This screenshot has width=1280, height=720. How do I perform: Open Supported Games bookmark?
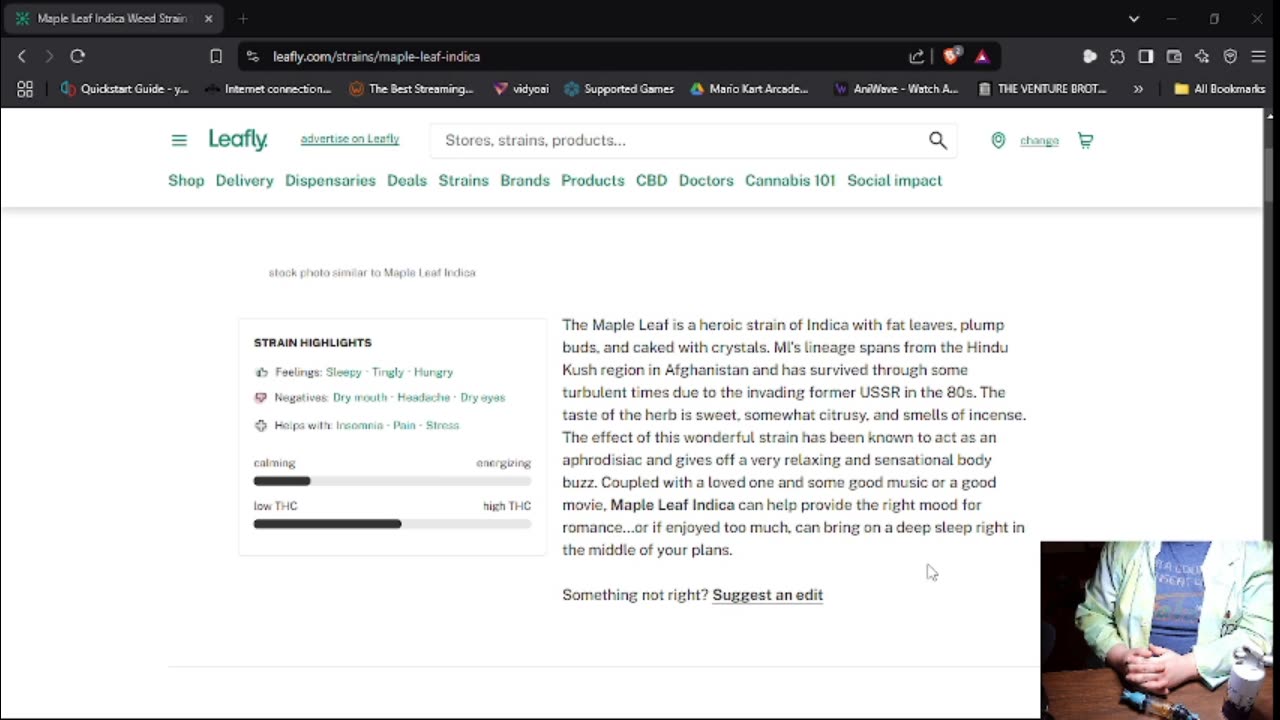click(x=619, y=88)
